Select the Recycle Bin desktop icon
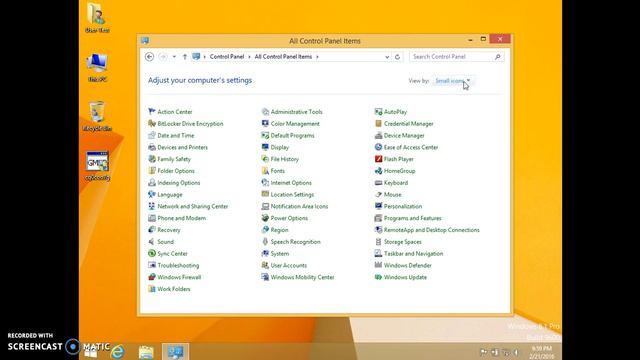Screen dimensions: 640x360 (x=97, y=117)
